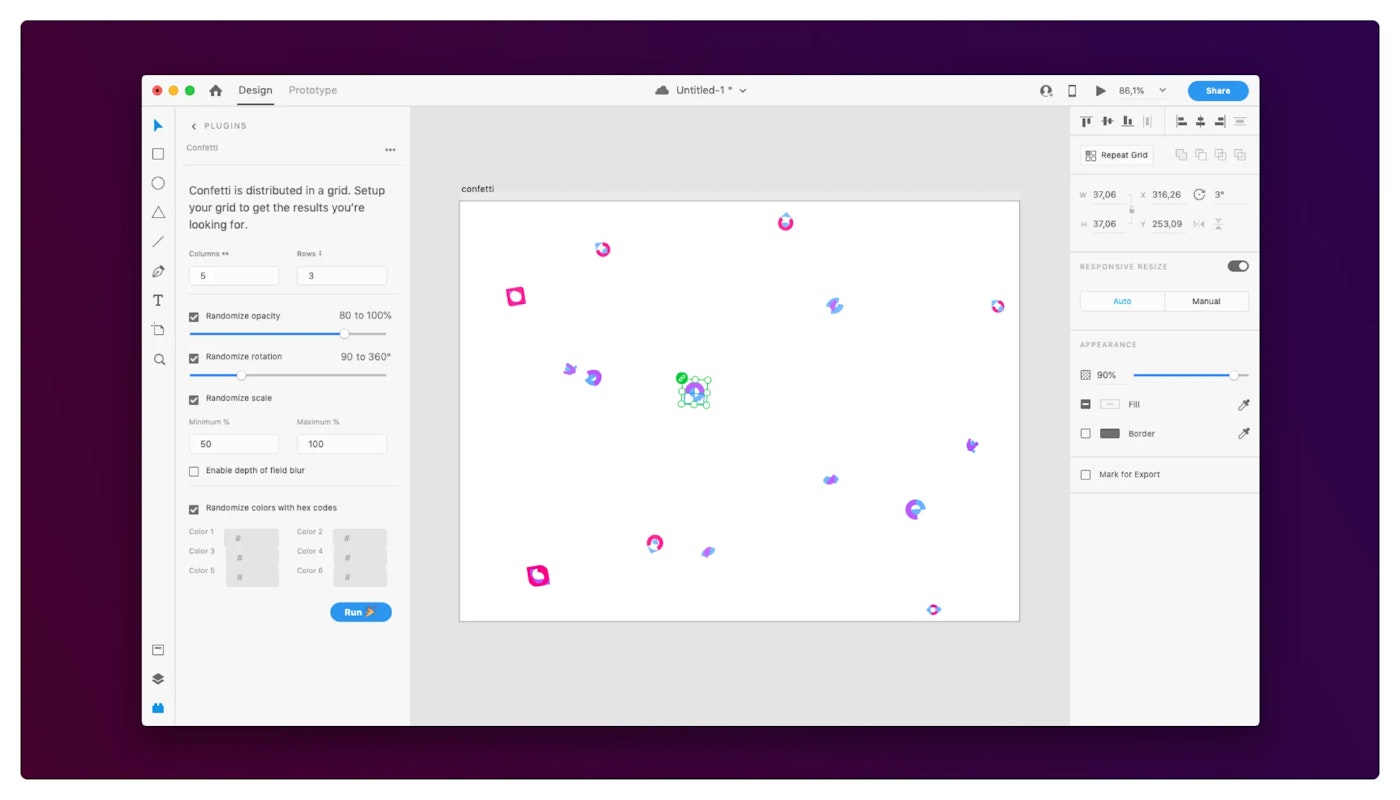Click the Run confetti button
Screen dimensions: 1400x800
(x=361, y=612)
